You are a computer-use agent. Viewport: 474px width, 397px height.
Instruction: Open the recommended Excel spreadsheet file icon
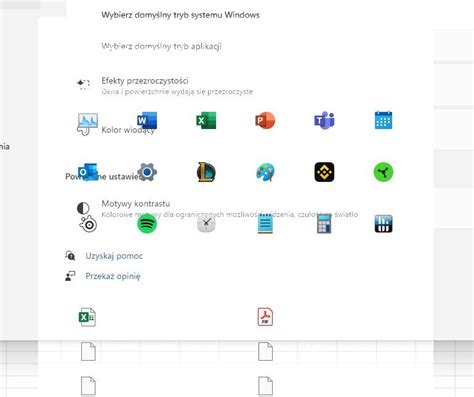tap(87, 317)
